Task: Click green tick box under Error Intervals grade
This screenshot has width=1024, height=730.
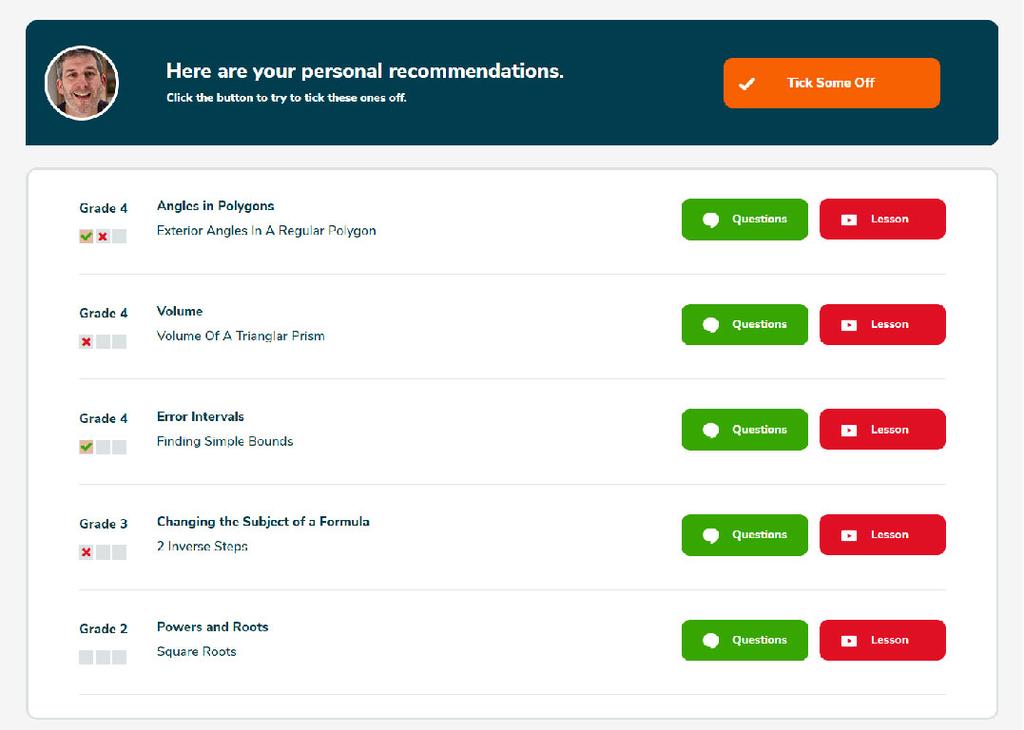Action: tap(86, 447)
